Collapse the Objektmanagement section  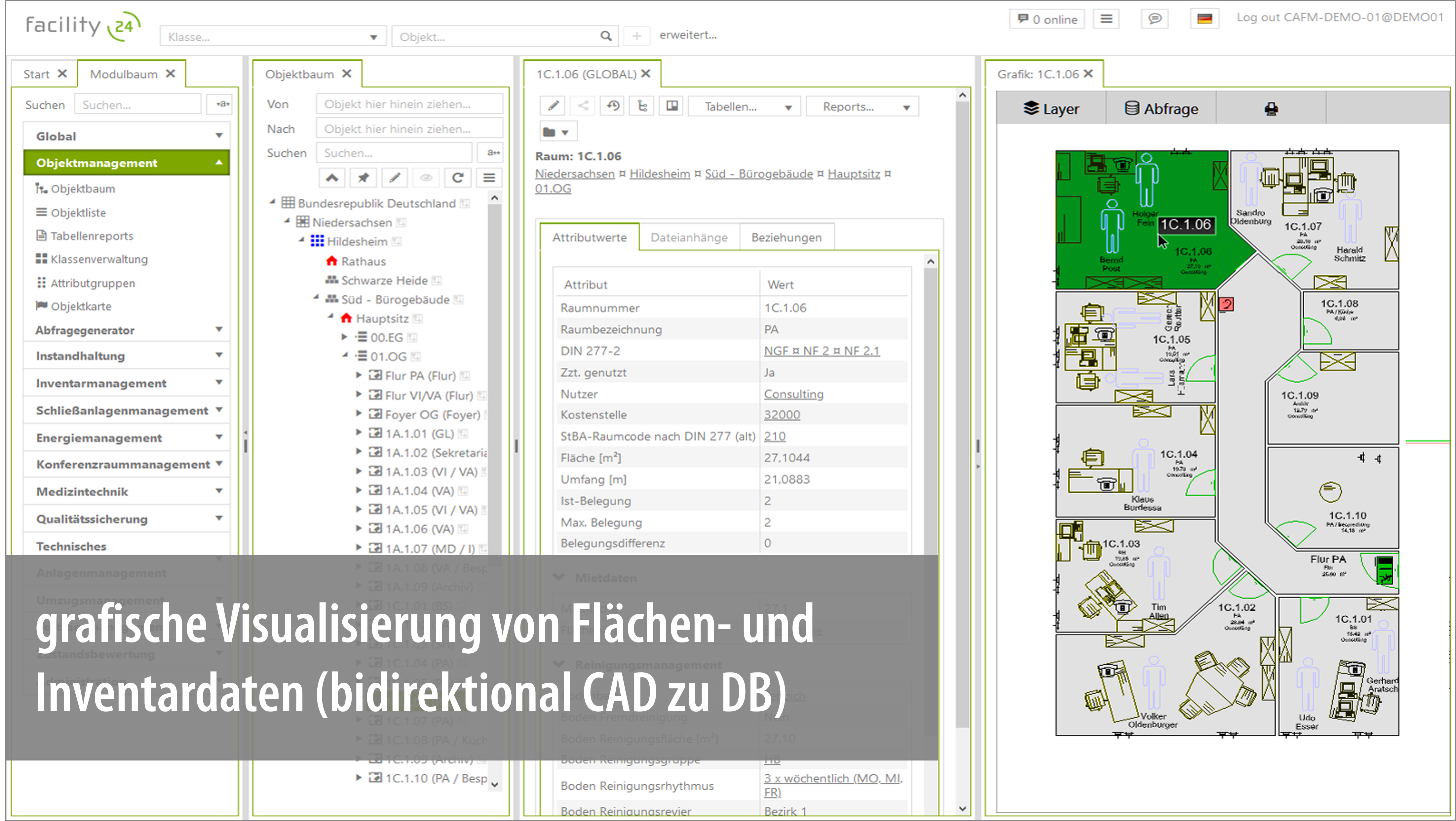click(127, 163)
